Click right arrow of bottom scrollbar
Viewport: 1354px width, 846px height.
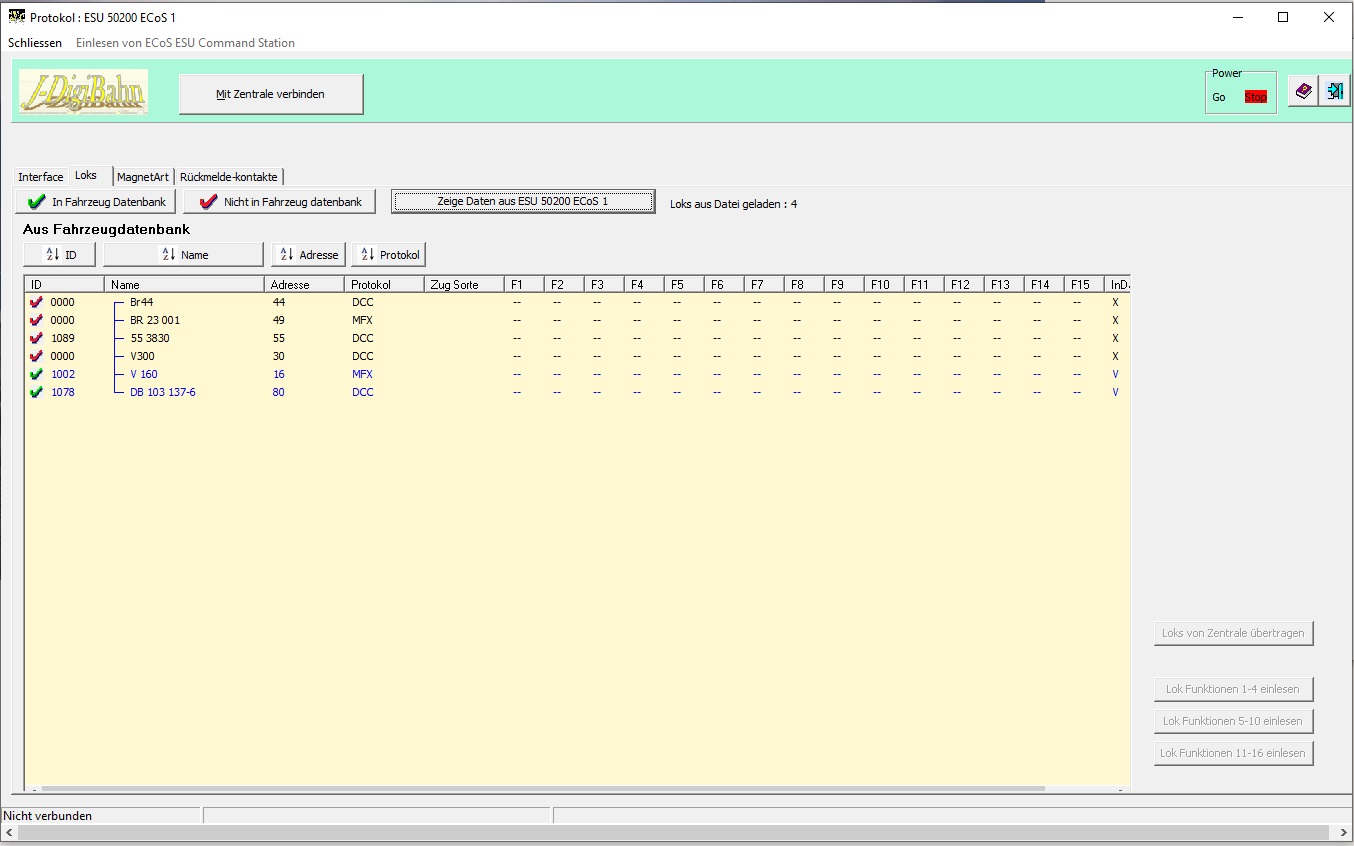pos(1344,832)
